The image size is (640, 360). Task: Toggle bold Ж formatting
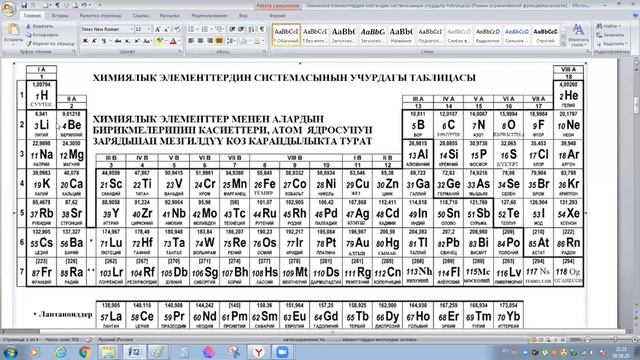[85, 41]
